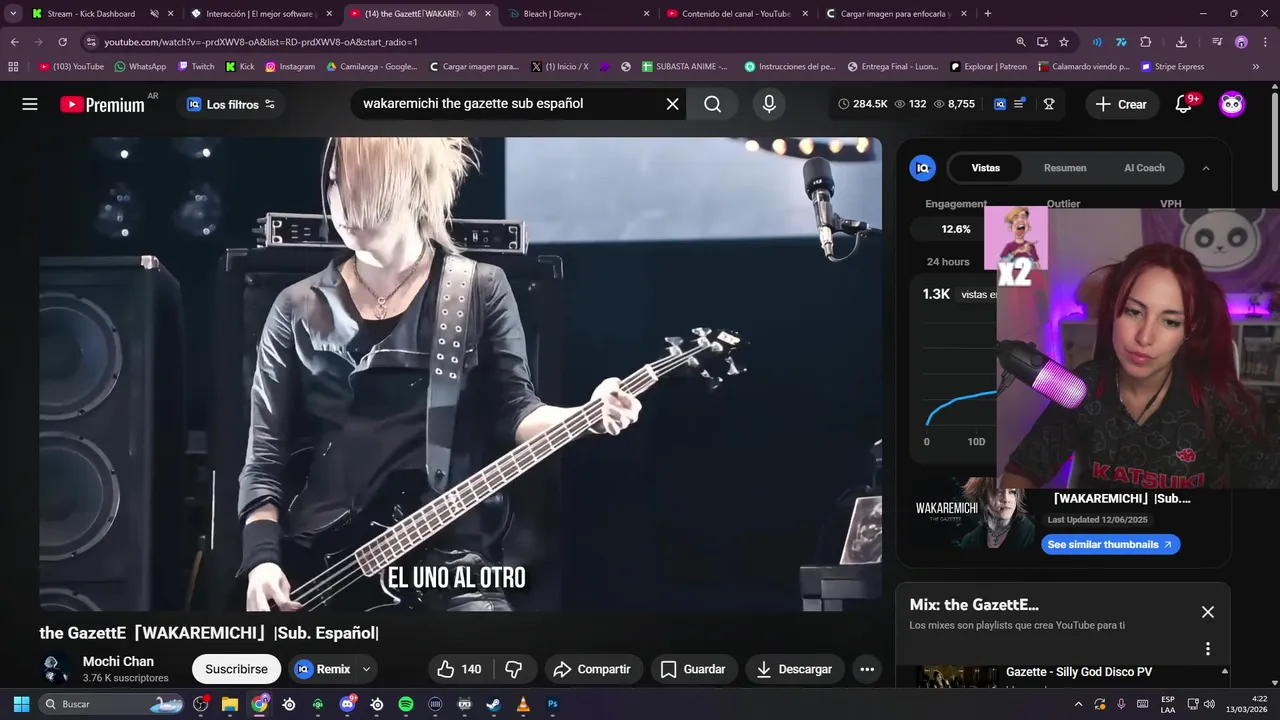
Task: Click inside YouTube search field
Action: tap(510, 104)
